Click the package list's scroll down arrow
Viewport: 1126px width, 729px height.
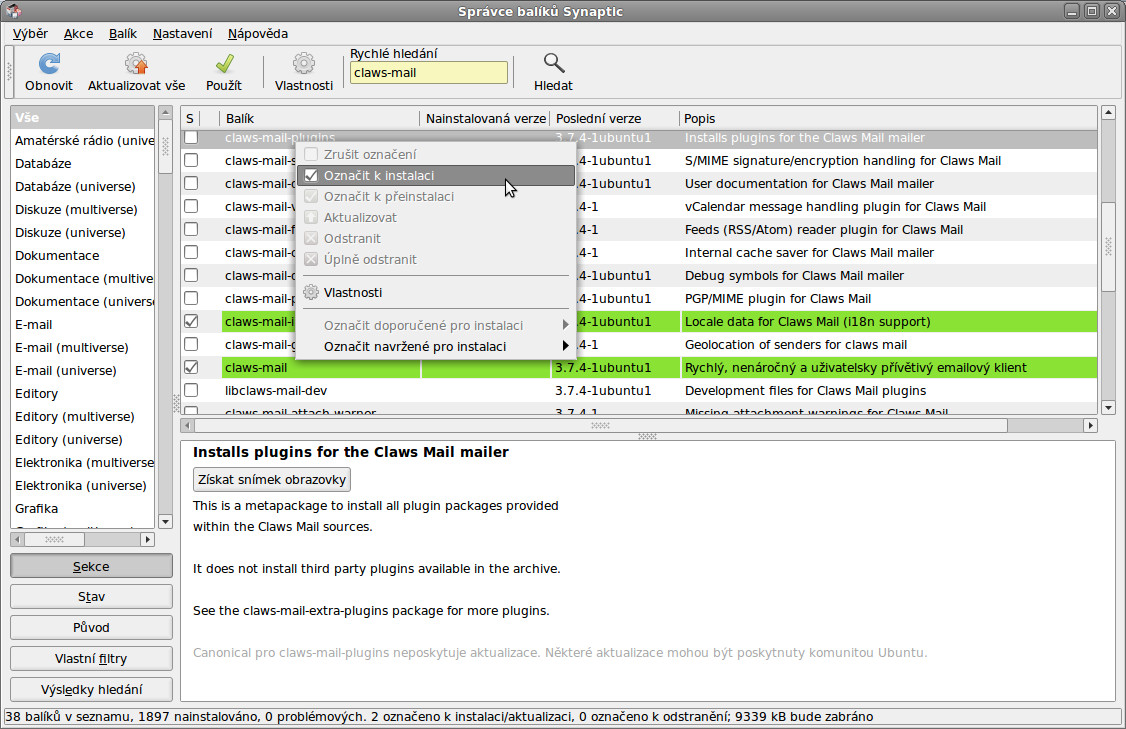(1108, 408)
